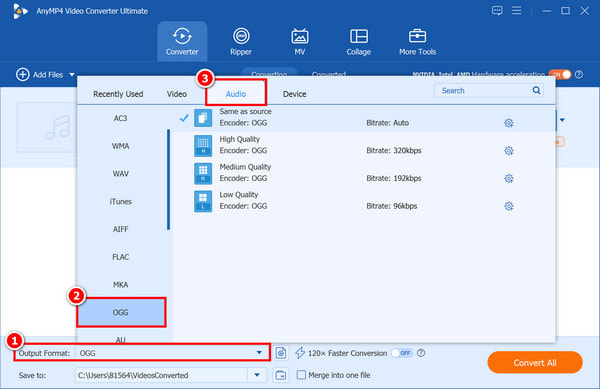Select OGG format in list

click(x=120, y=313)
